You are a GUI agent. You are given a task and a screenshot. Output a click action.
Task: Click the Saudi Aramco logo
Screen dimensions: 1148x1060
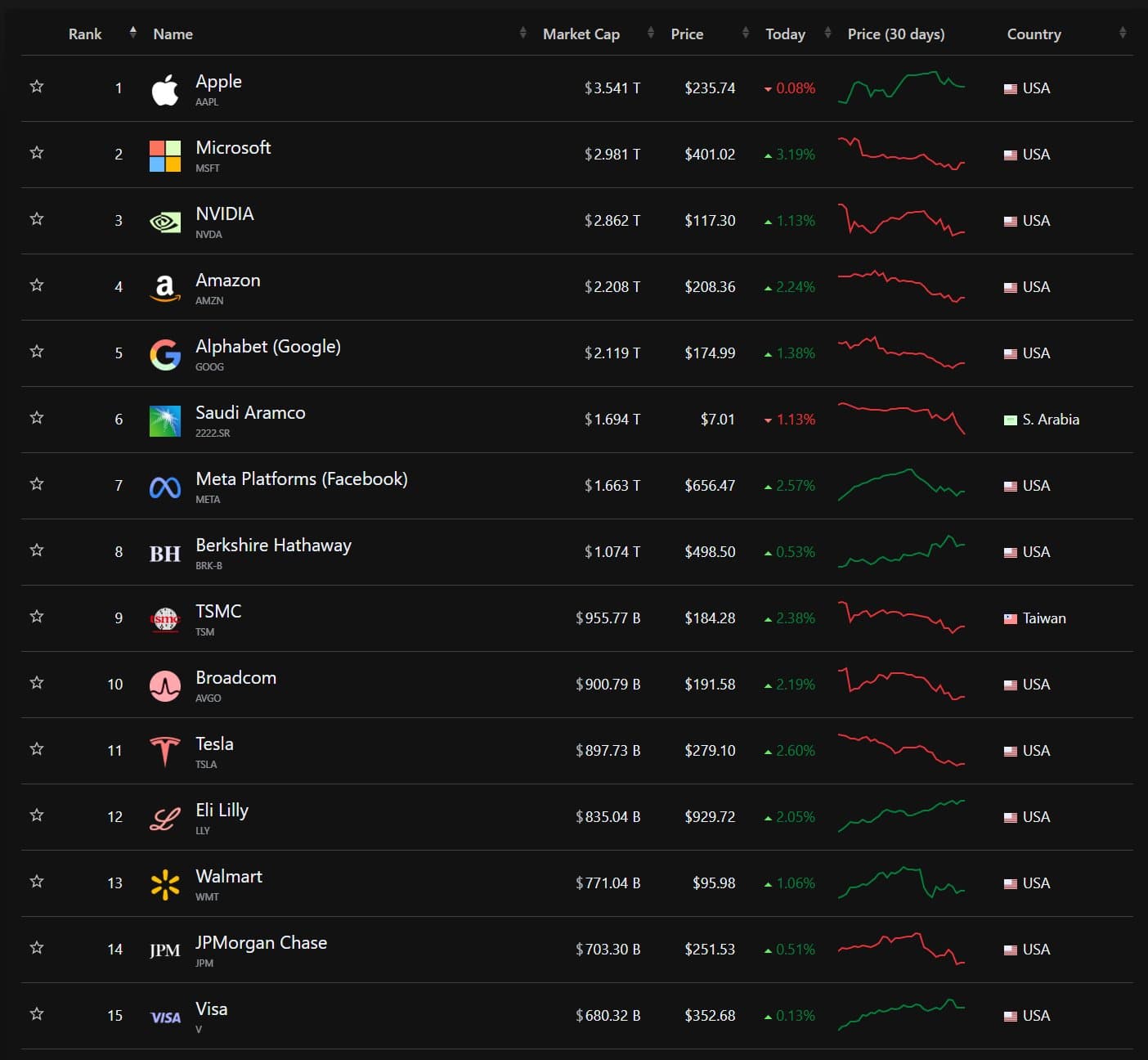pos(165,420)
